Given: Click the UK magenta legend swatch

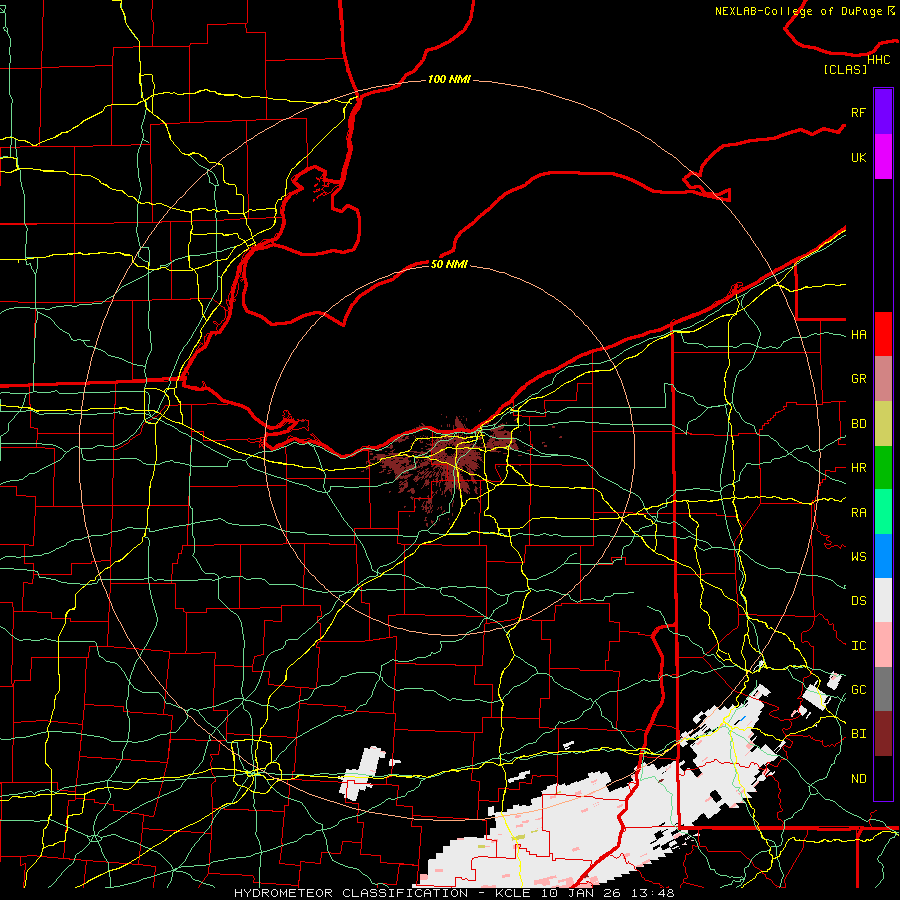Looking at the screenshot, I should tap(883, 157).
